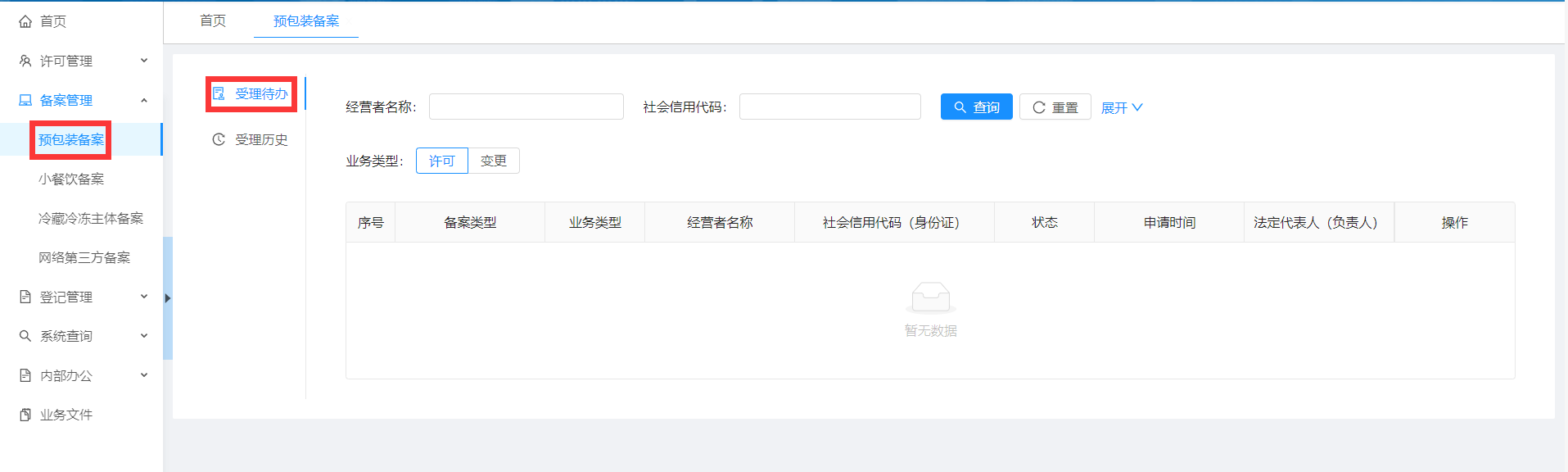This screenshot has height=472, width=1568.
Task: Click the 系统查询 magnifier icon in sidebar
Action: (25, 336)
